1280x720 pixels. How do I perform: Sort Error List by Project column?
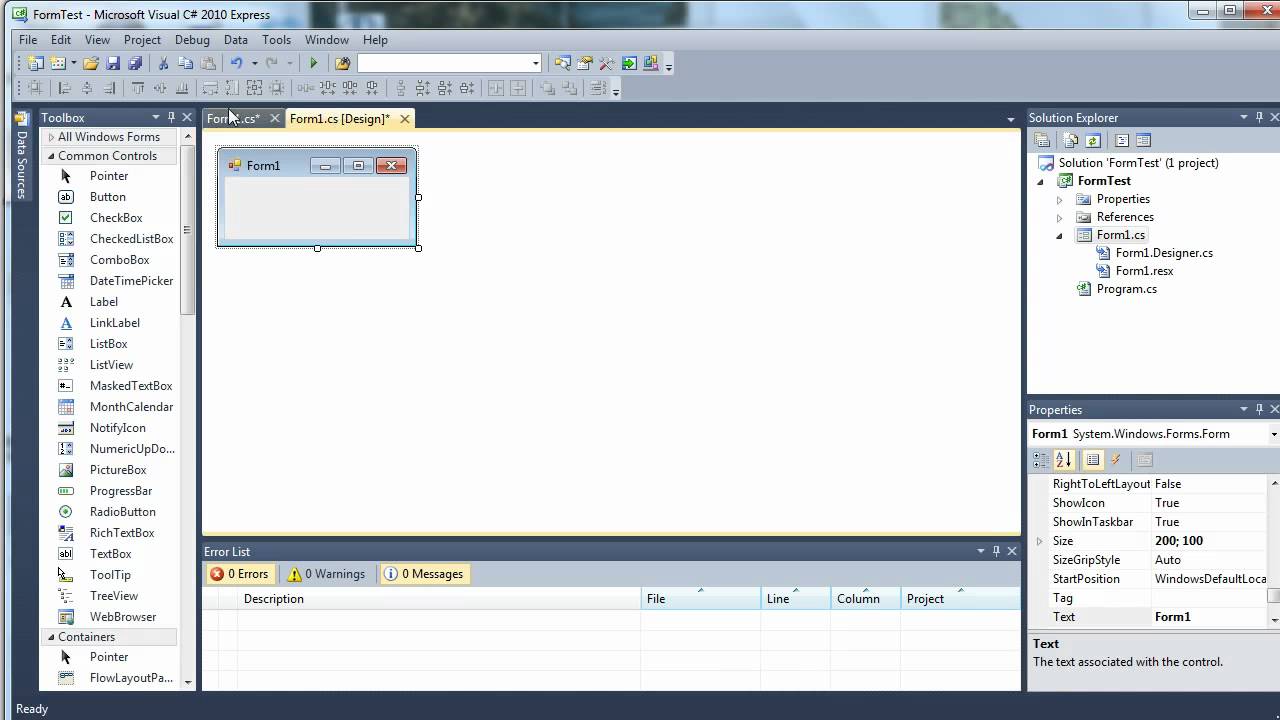pos(960,599)
